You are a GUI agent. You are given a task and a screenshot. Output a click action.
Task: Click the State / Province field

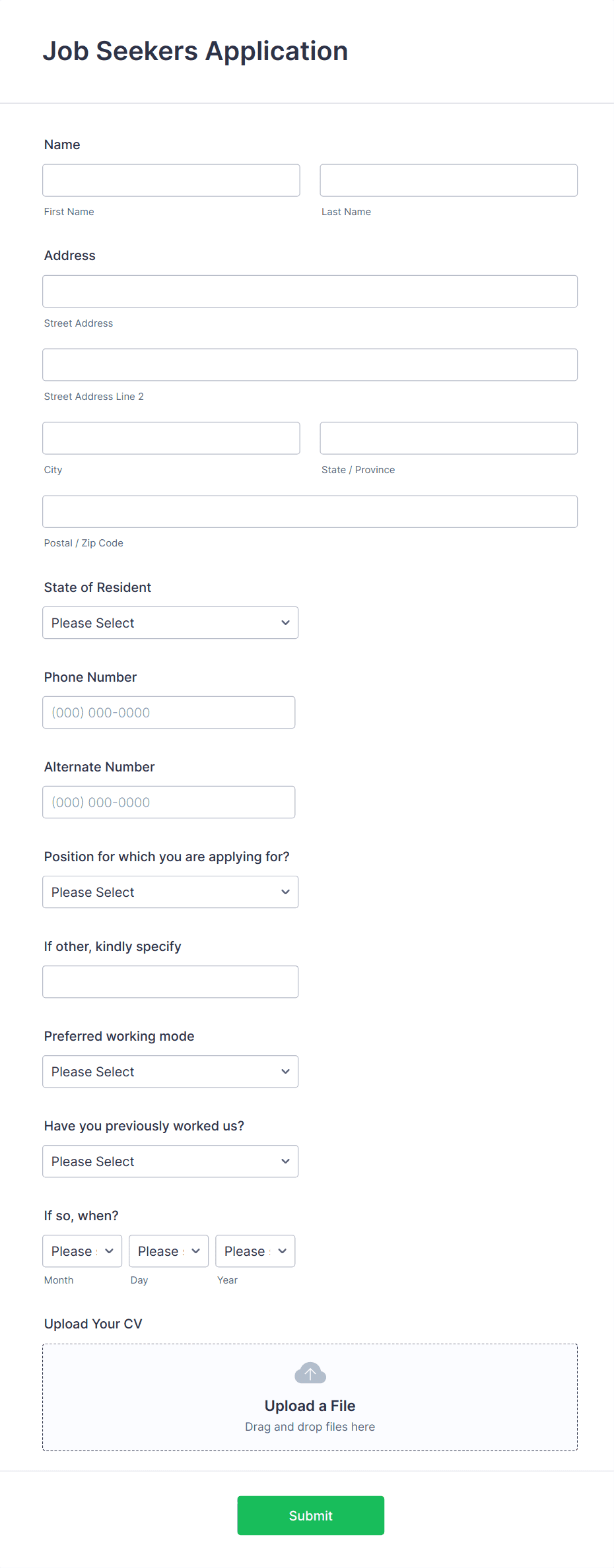(x=448, y=438)
